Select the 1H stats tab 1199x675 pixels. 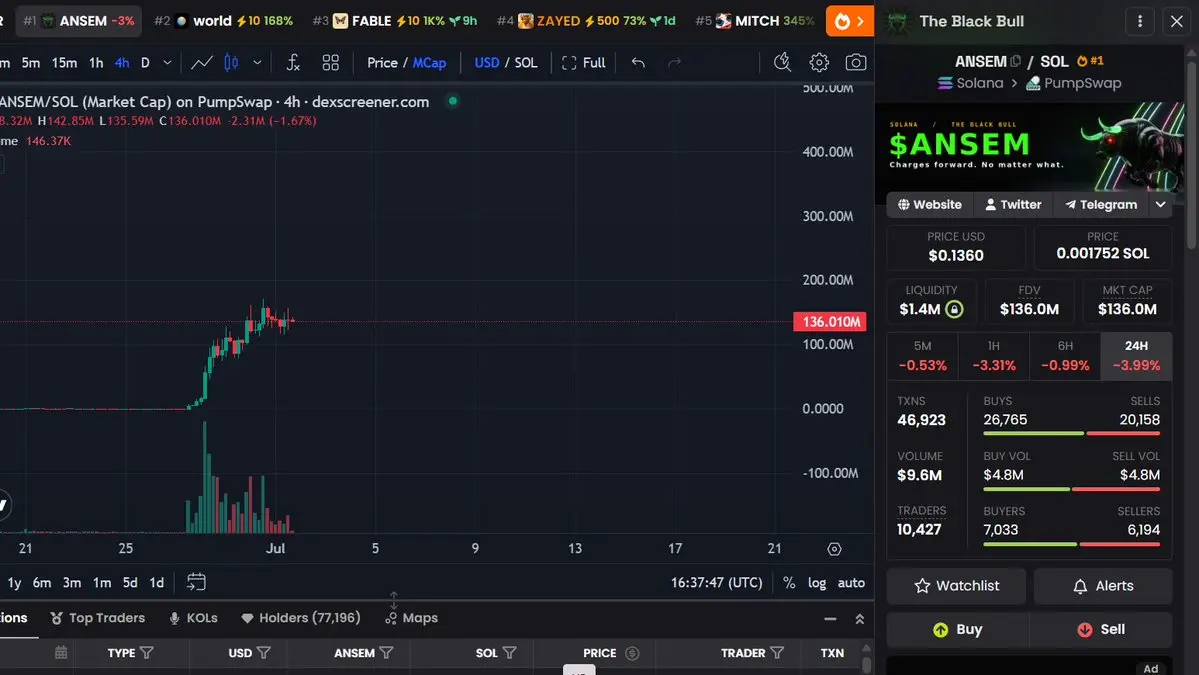click(993, 356)
